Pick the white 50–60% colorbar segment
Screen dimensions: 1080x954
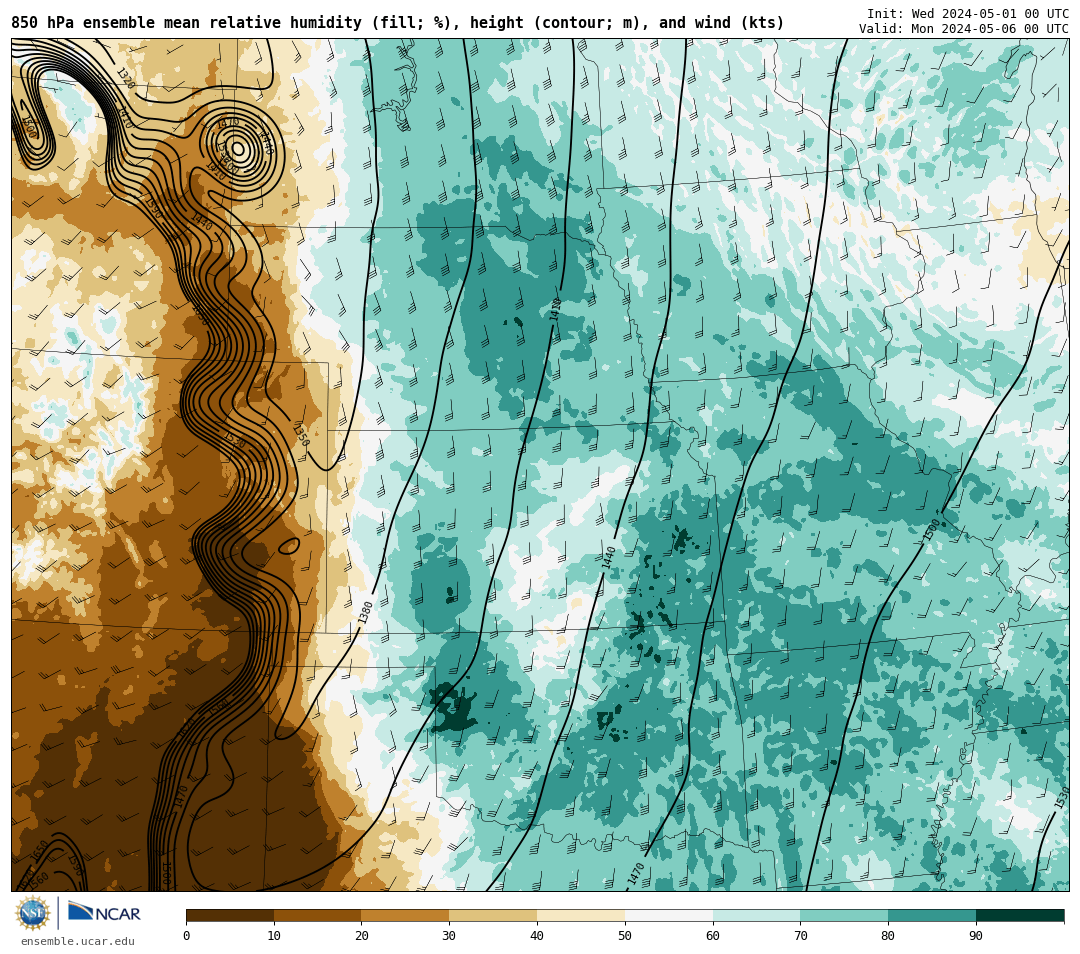click(x=669, y=916)
